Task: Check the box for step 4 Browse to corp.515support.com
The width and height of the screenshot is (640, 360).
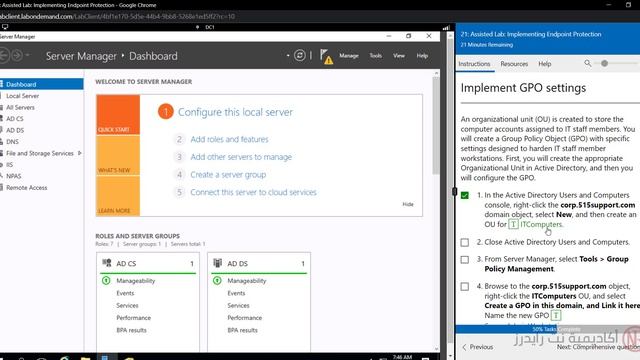Action: [x=464, y=287]
